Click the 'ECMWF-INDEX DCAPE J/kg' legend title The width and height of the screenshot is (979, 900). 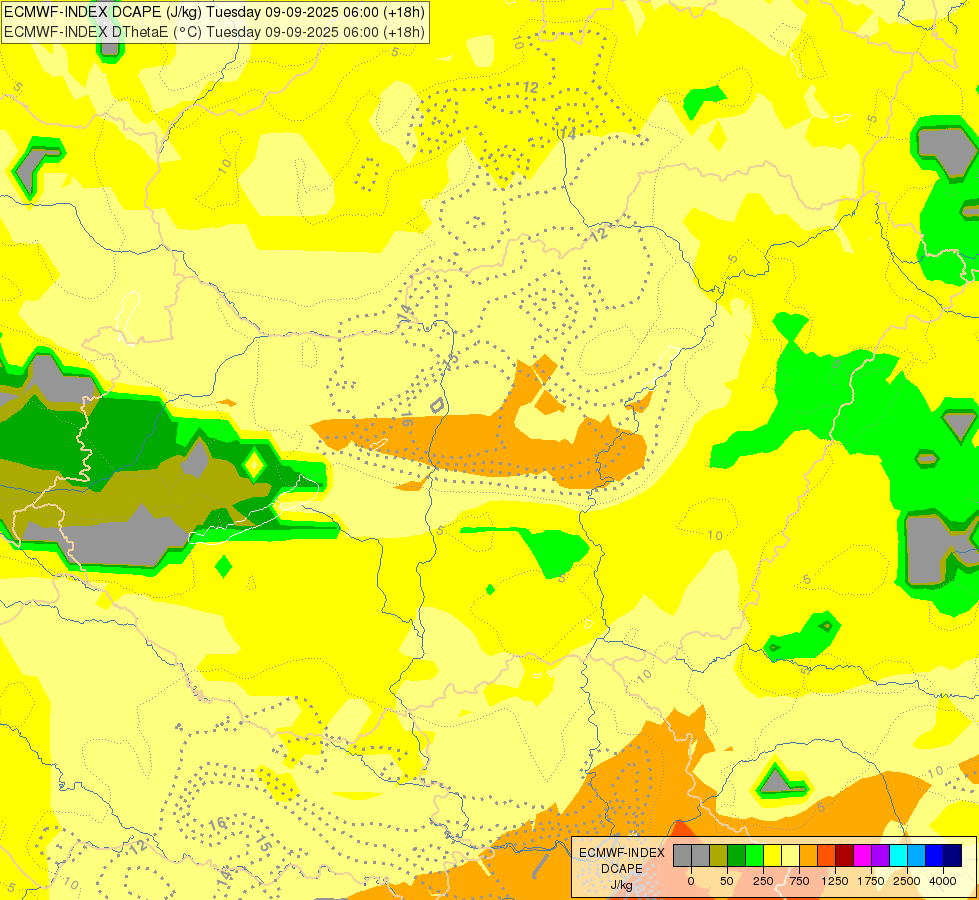(622, 869)
